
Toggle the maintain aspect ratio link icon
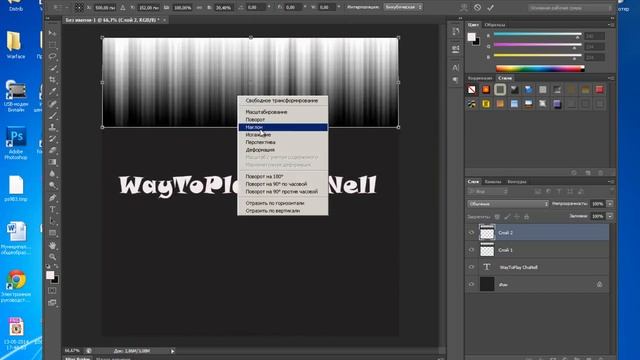tap(200, 7)
